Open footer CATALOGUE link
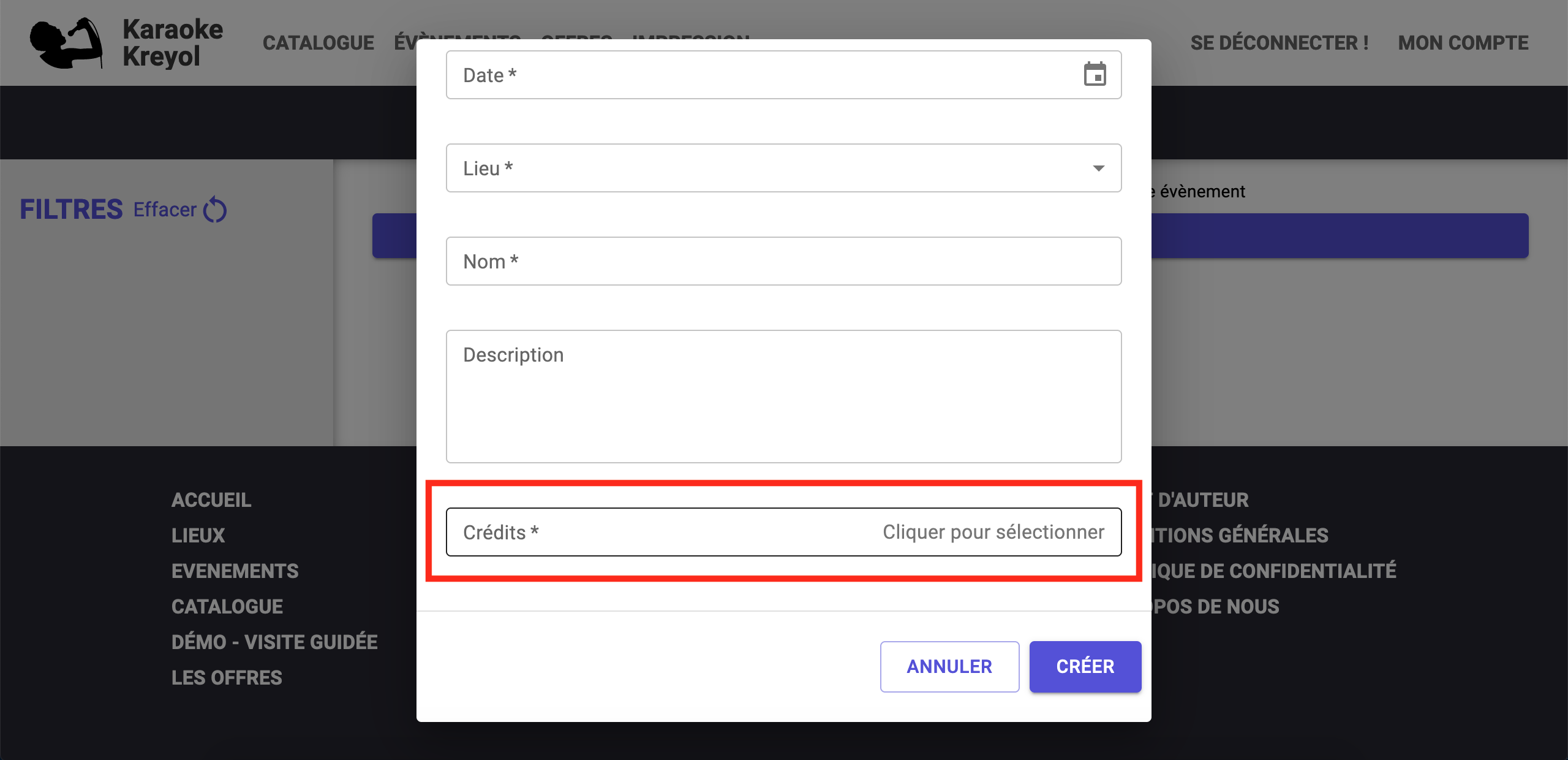Image resolution: width=1568 pixels, height=760 pixels. (227, 607)
